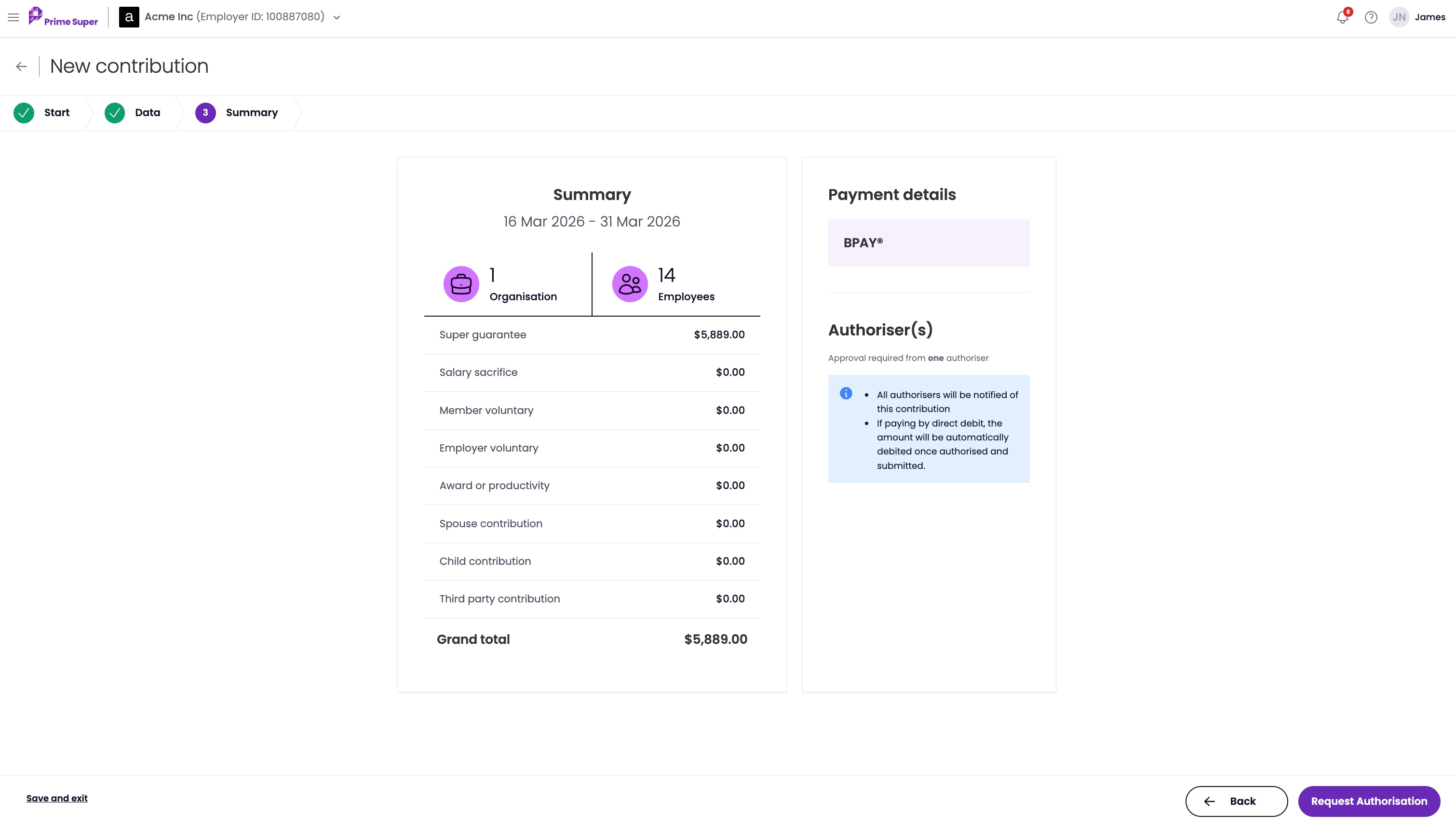Image resolution: width=1456 pixels, height=827 pixels.
Task: Click the Employees people icon
Action: point(630,284)
